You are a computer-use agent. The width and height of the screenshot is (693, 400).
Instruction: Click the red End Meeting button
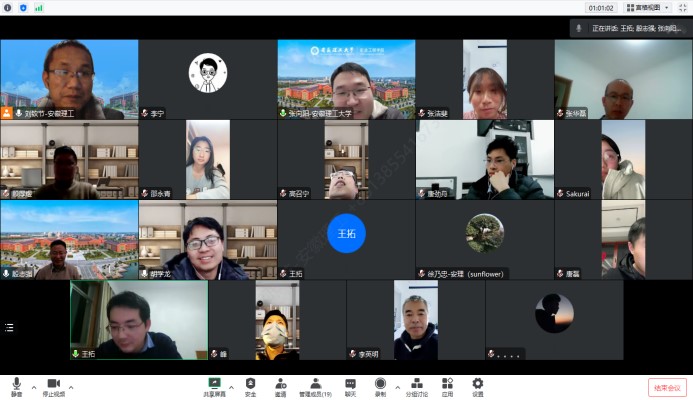tap(667, 387)
